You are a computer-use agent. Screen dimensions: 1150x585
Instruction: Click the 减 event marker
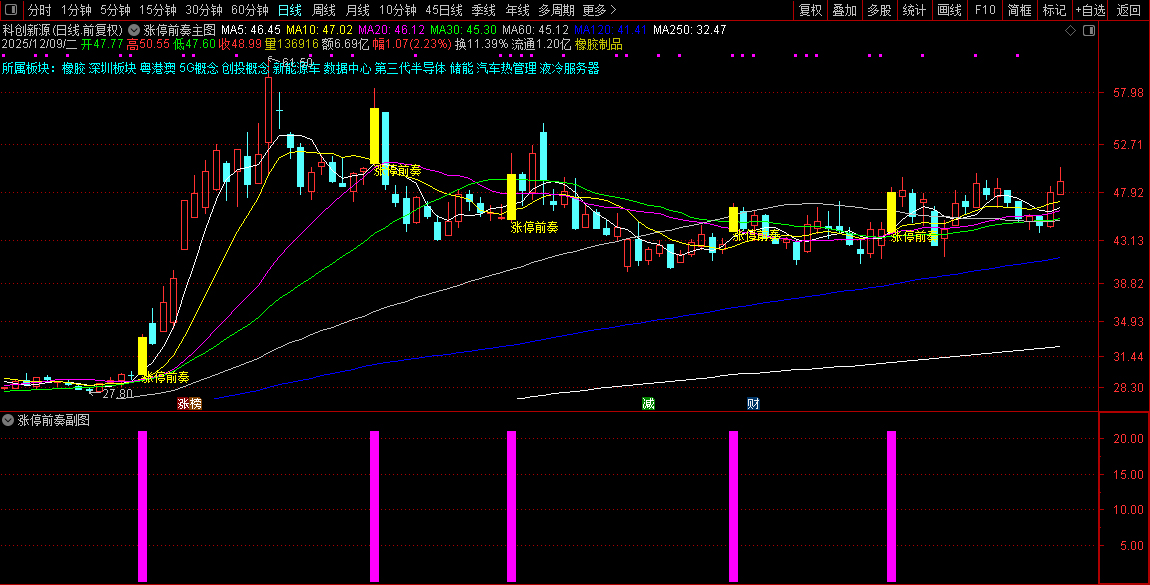tap(648, 404)
